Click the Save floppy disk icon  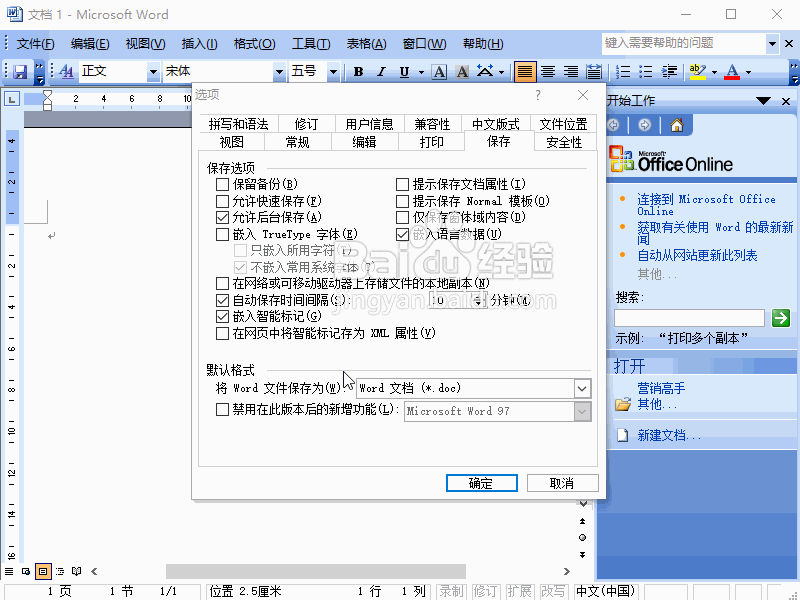coord(20,72)
